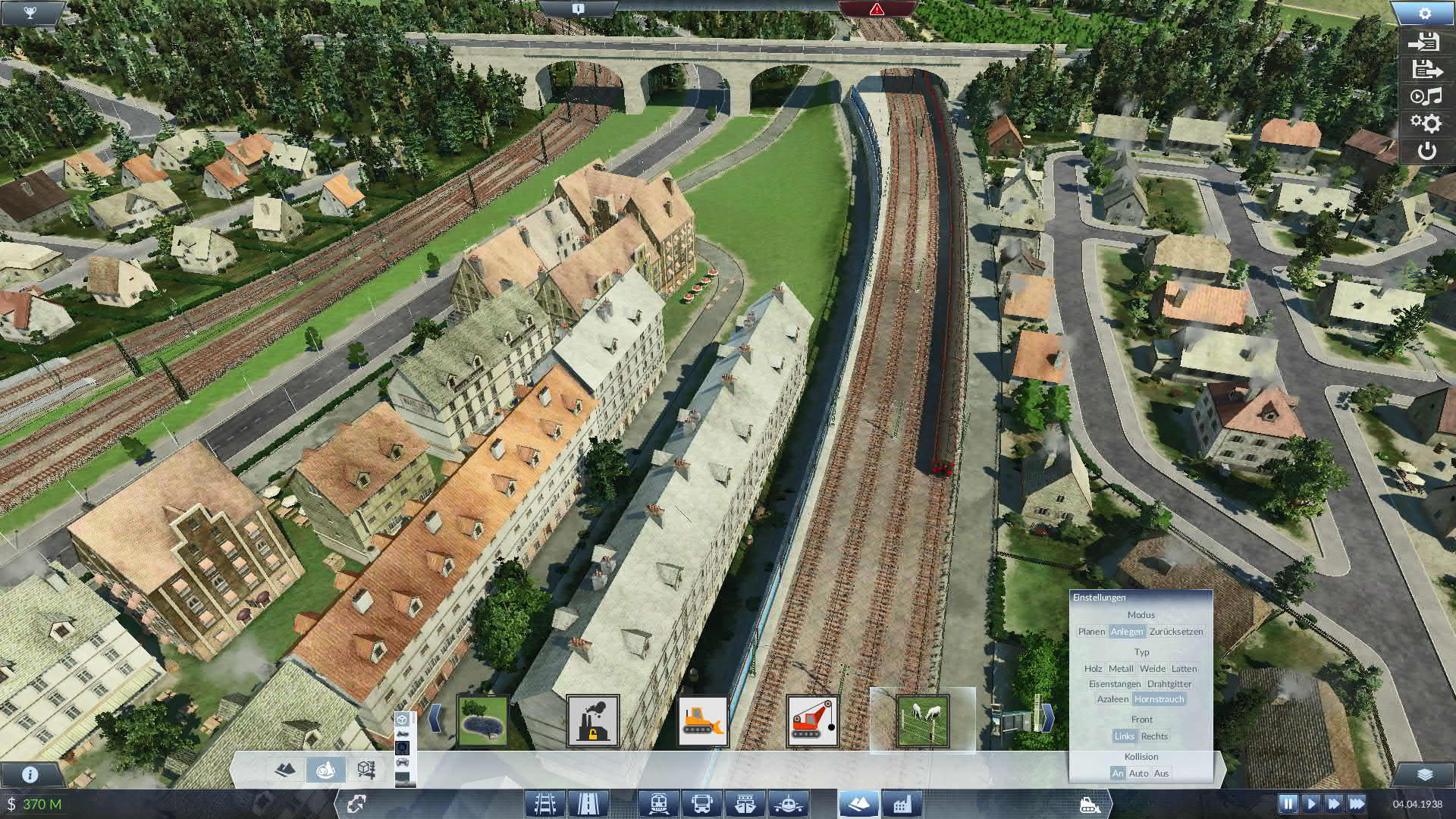
Task: Set game speed to normal play
Action: [x=1310, y=803]
